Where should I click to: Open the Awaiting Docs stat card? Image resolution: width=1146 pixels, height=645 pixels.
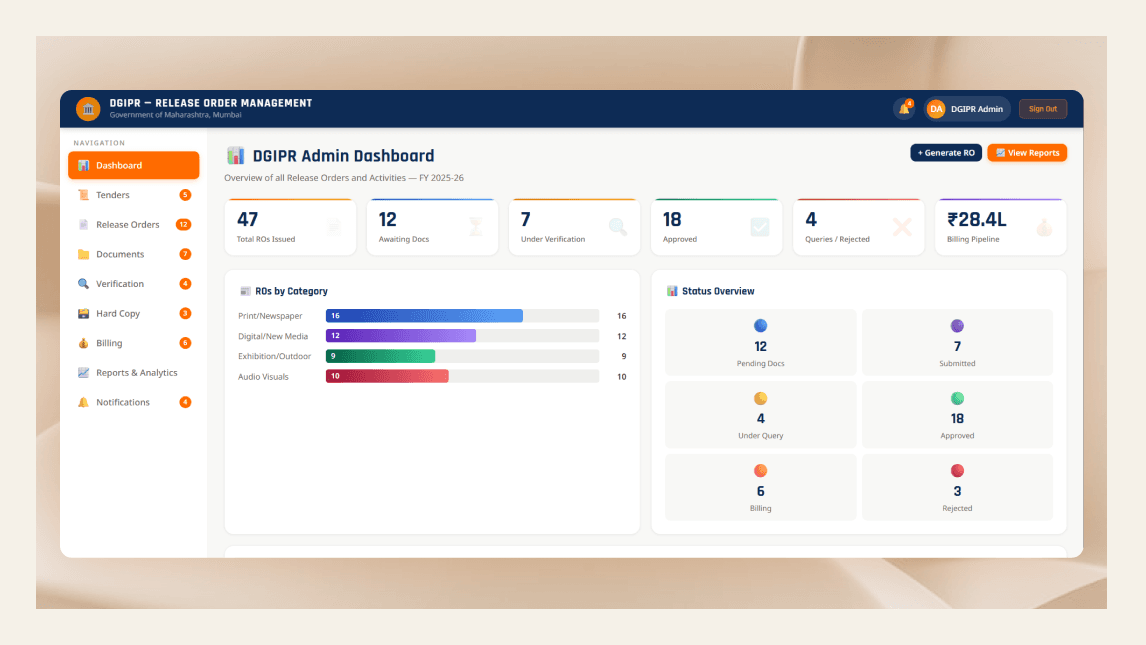click(432, 227)
